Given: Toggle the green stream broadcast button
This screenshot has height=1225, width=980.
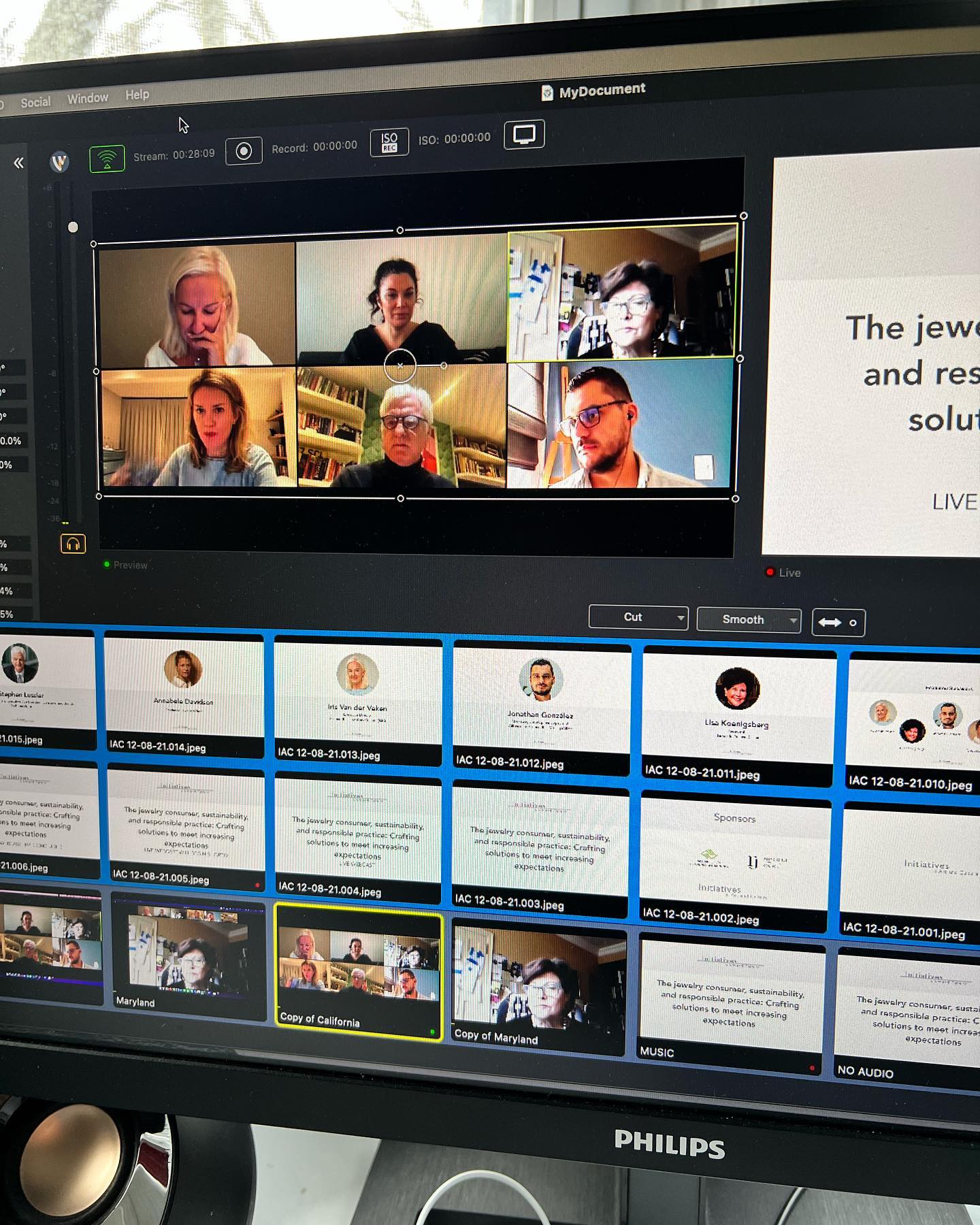Looking at the screenshot, I should click(x=107, y=159).
